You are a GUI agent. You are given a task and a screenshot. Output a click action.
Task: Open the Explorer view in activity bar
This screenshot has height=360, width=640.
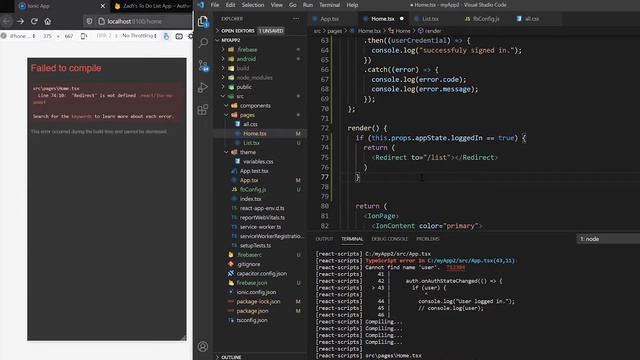203,21
